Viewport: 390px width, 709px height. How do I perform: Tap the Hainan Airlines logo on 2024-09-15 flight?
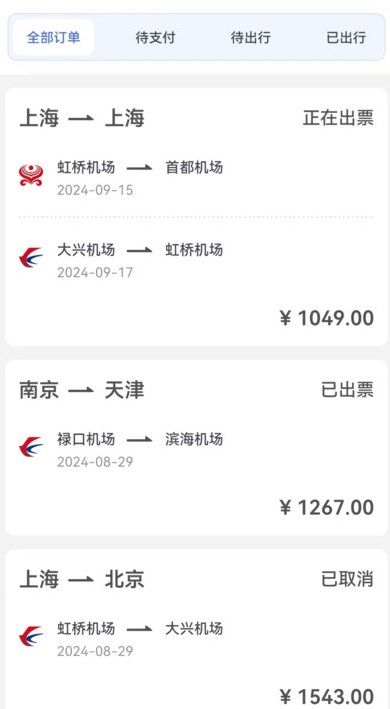(31, 175)
